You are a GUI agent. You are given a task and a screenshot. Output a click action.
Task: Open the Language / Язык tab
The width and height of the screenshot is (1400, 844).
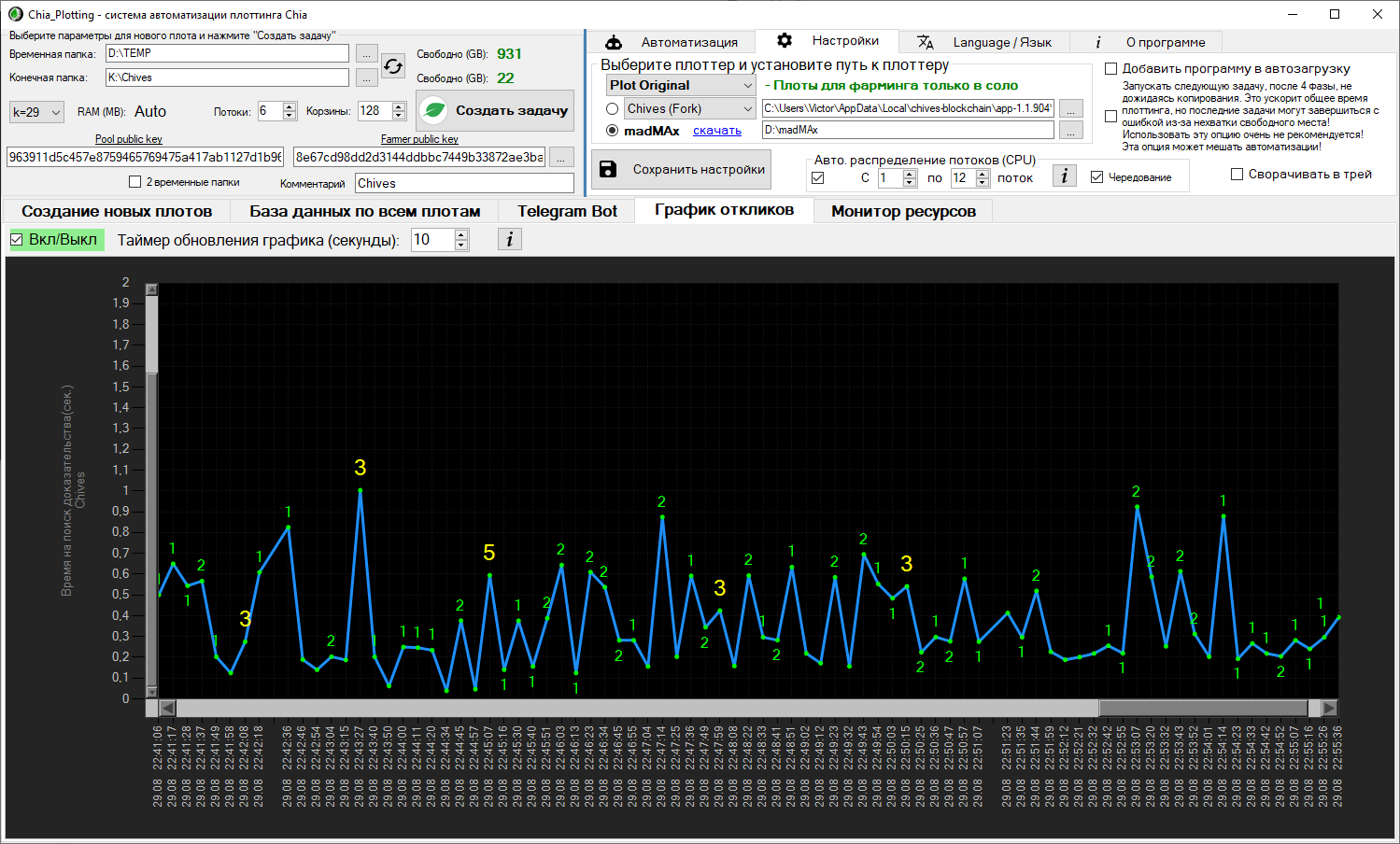tap(984, 42)
